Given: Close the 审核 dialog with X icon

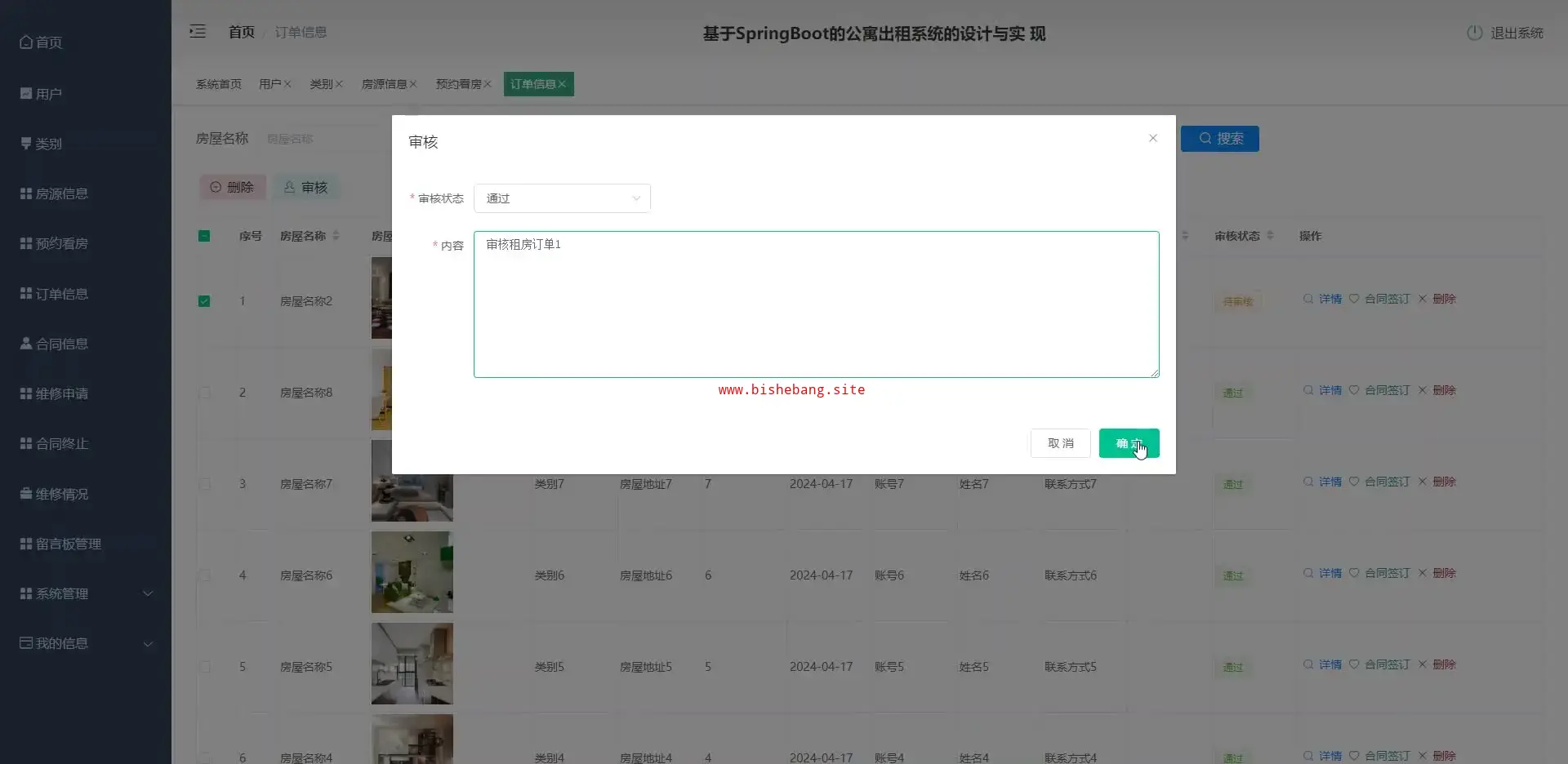Looking at the screenshot, I should click(x=1152, y=138).
